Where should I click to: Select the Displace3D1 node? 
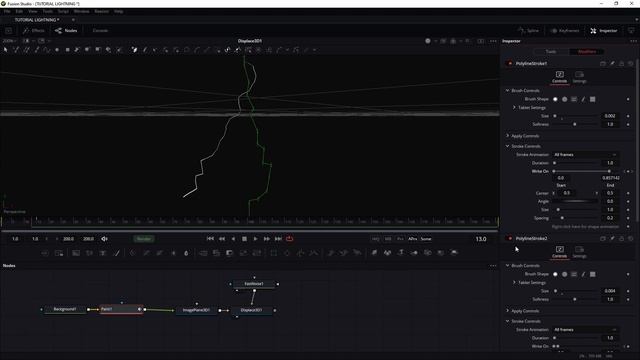tap(251, 310)
